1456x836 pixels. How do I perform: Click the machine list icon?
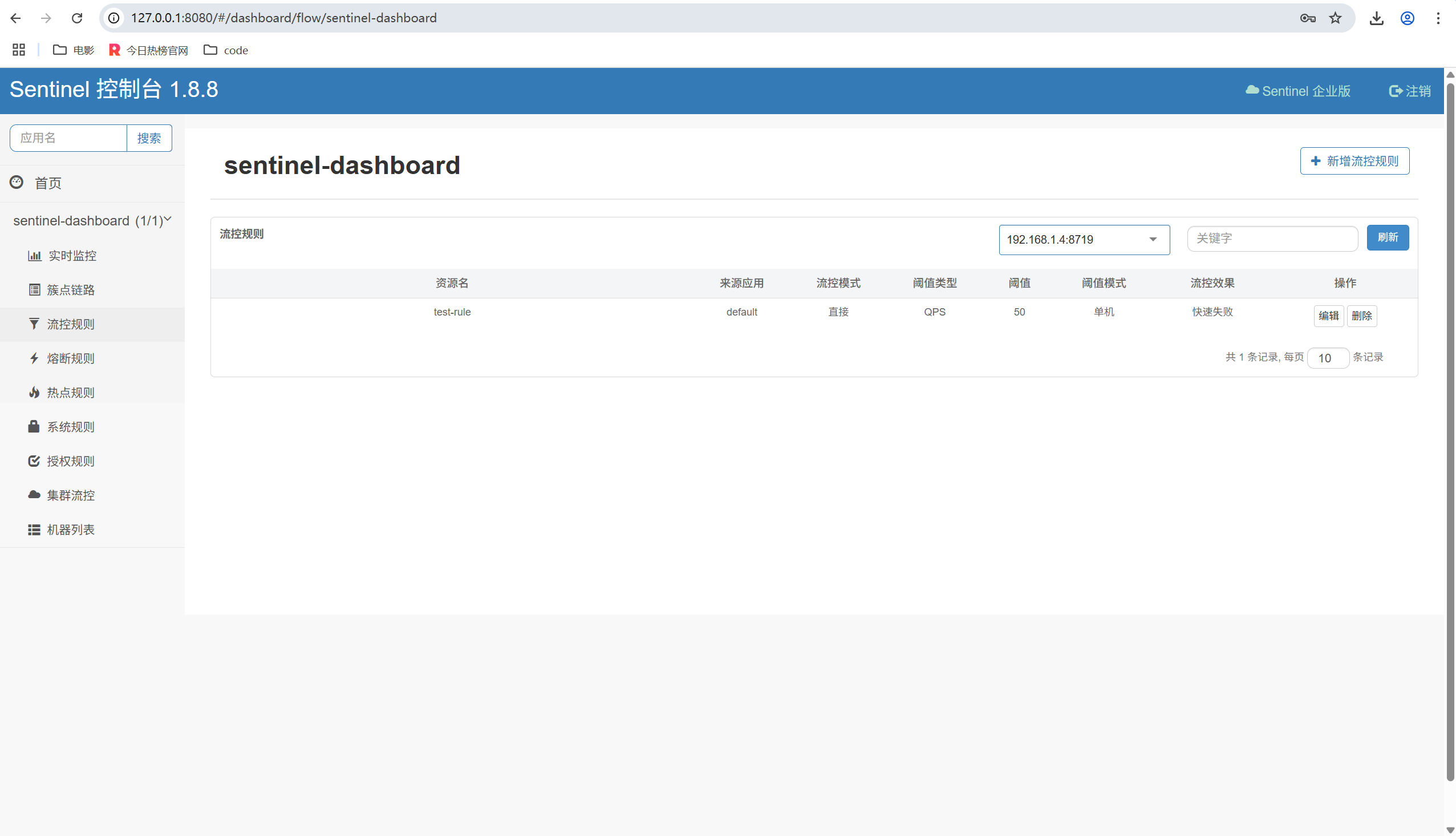(x=34, y=530)
